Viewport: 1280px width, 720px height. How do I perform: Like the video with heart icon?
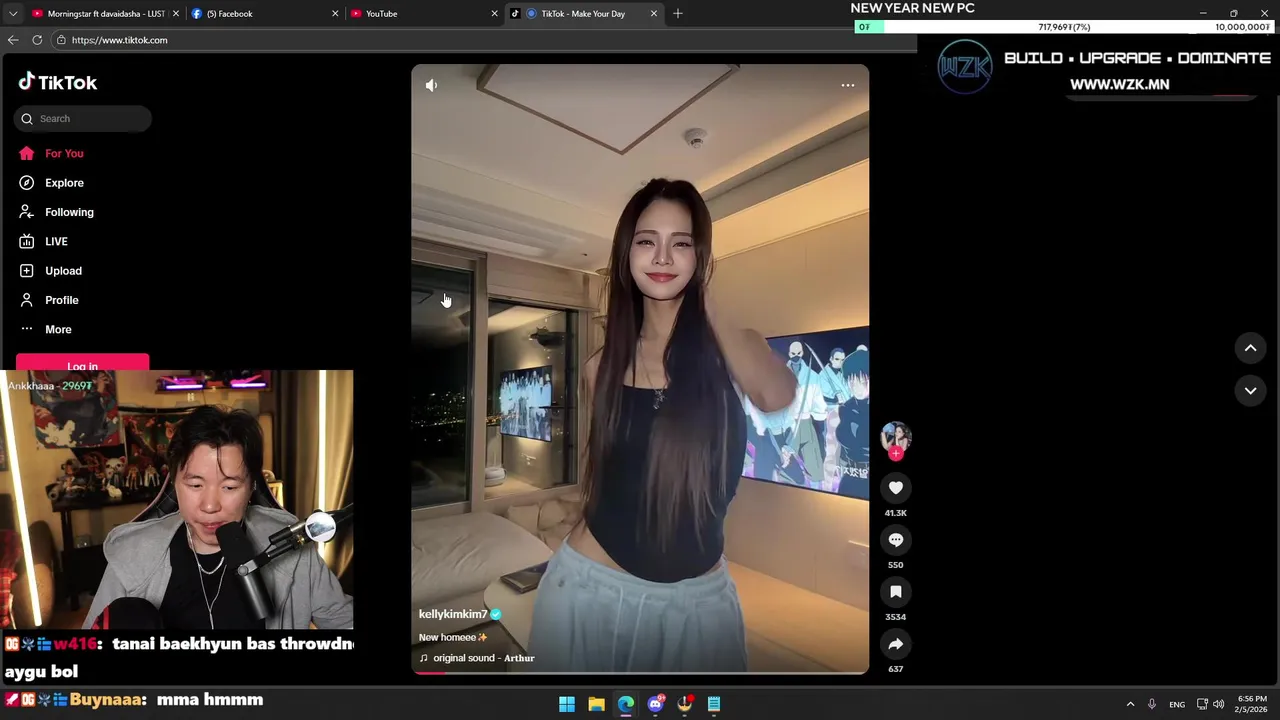[896, 488]
